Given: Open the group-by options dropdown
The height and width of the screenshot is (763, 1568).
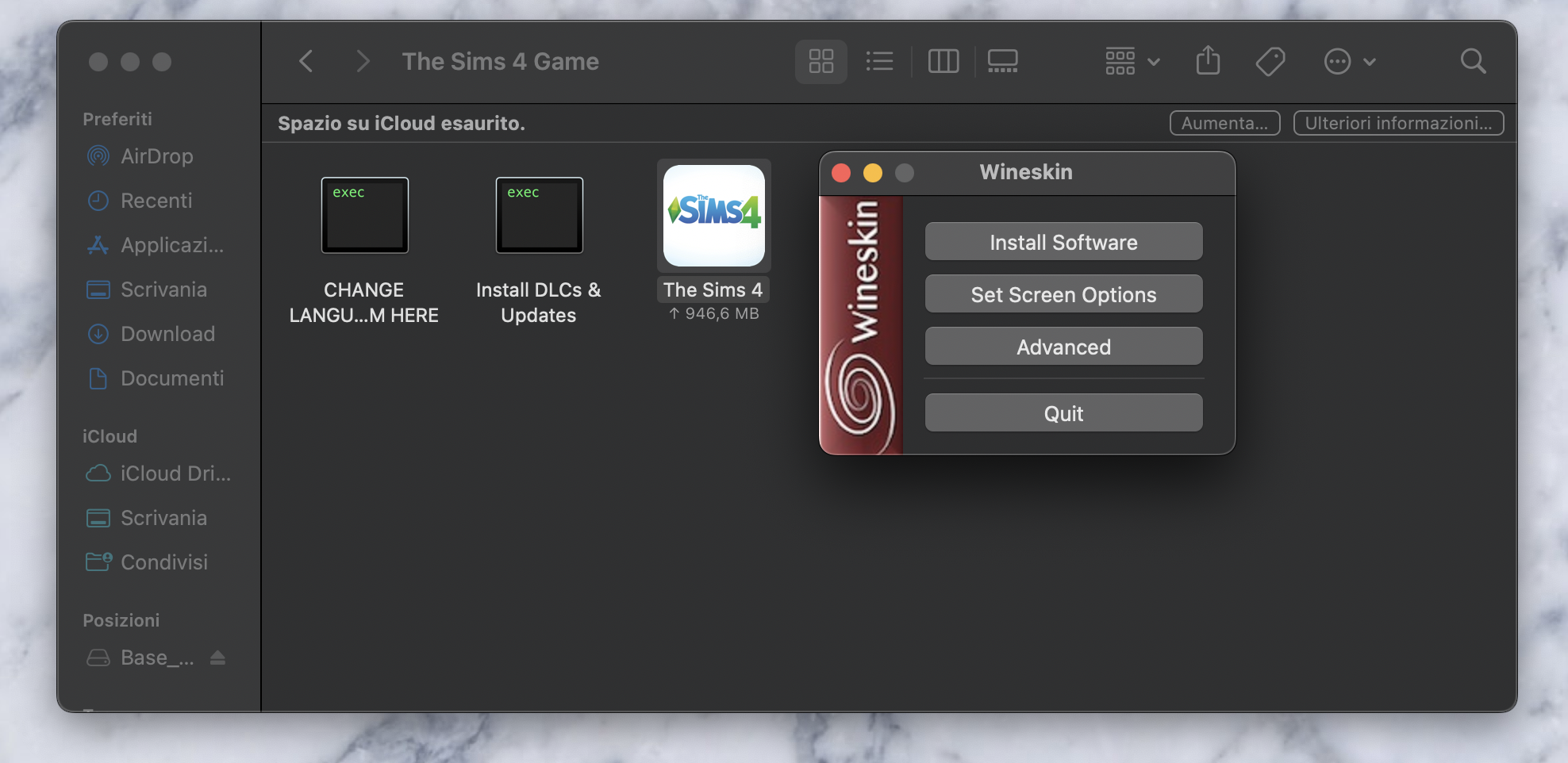Looking at the screenshot, I should pos(1132,61).
